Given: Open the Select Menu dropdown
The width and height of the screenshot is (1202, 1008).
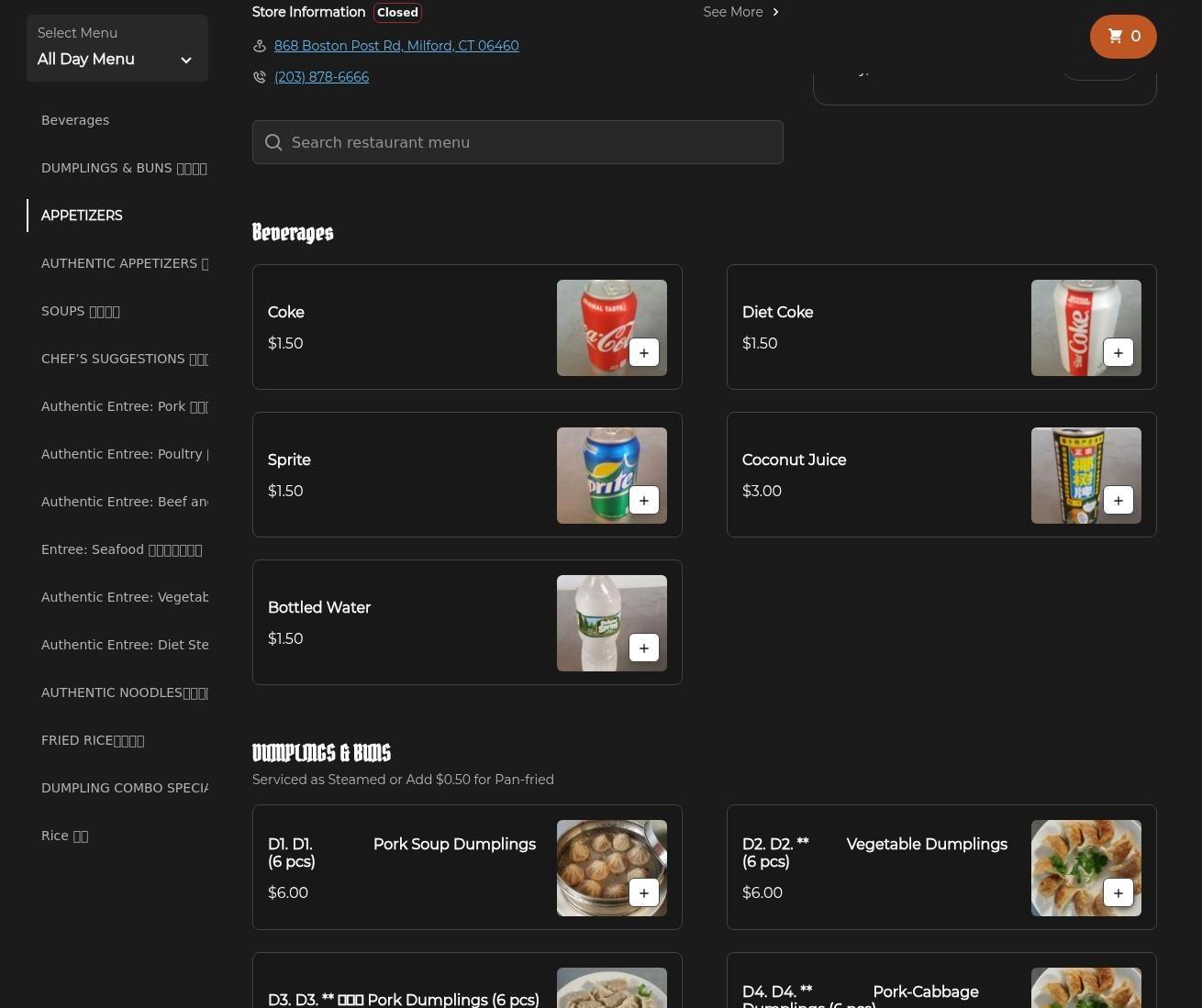Looking at the screenshot, I should (x=117, y=49).
